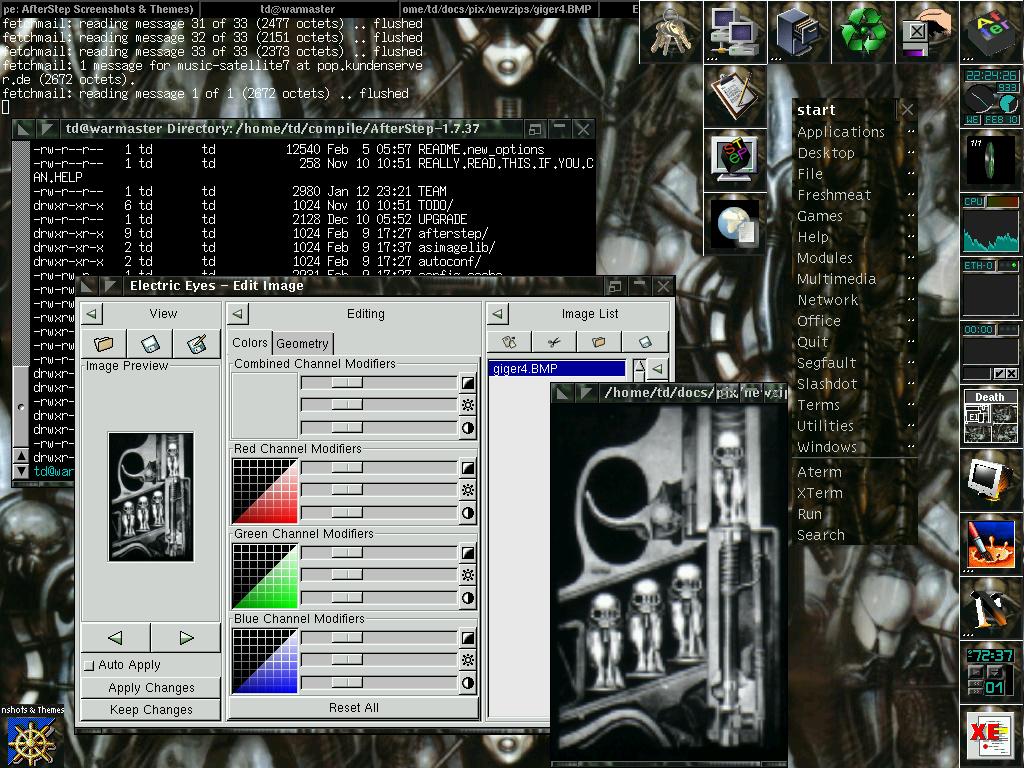Launch the filing cabinet icon in the Wharf
The width and height of the screenshot is (1024, 768).
tap(798, 30)
